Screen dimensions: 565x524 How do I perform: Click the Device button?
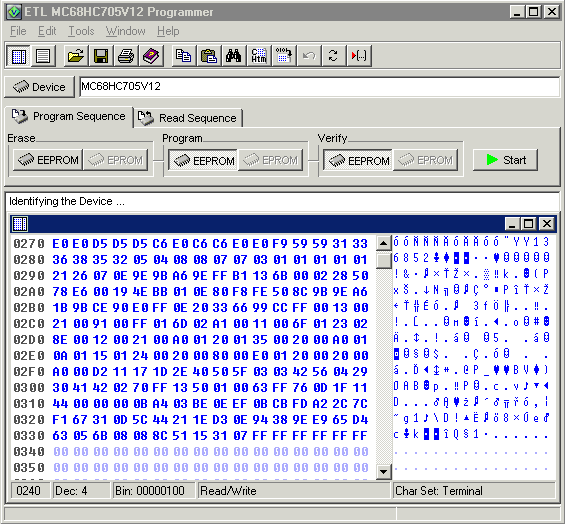(x=39, y=87)
